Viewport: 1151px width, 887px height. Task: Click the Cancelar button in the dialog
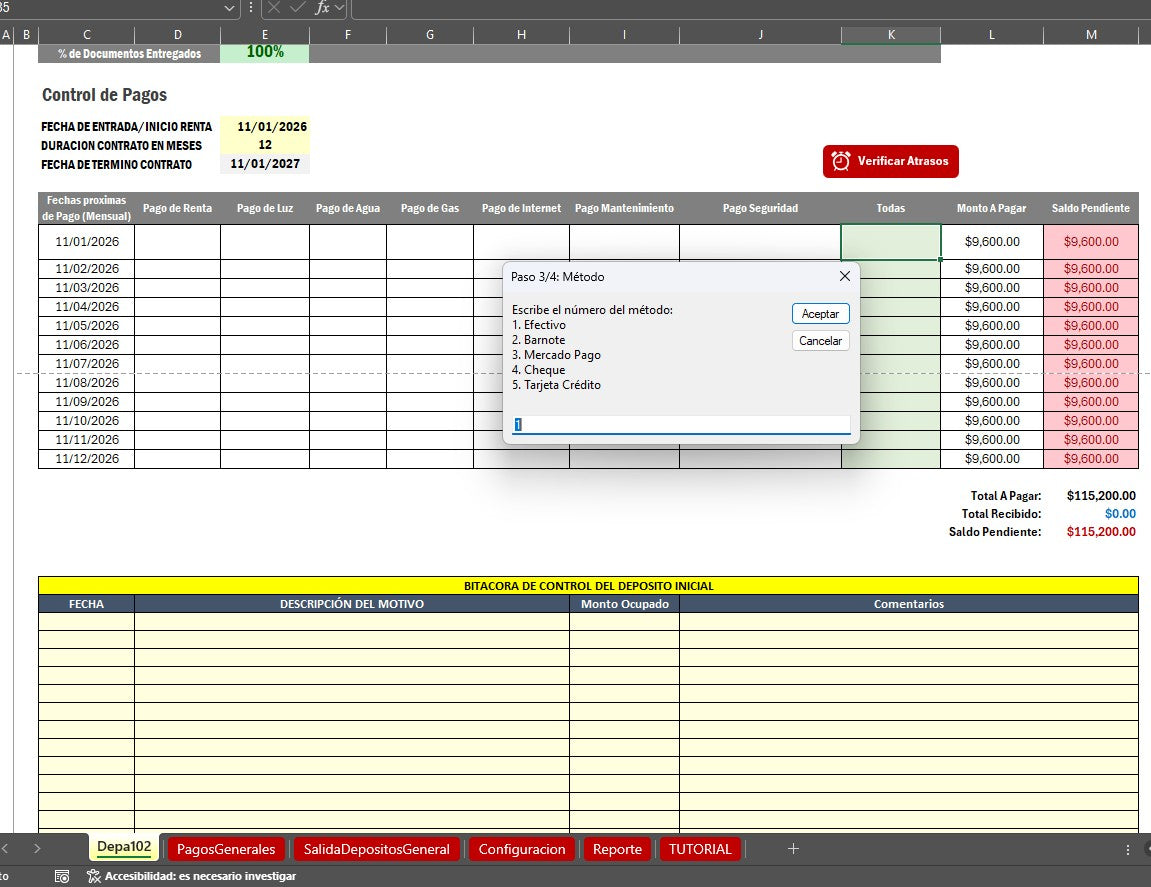click(x=820, y=340)
